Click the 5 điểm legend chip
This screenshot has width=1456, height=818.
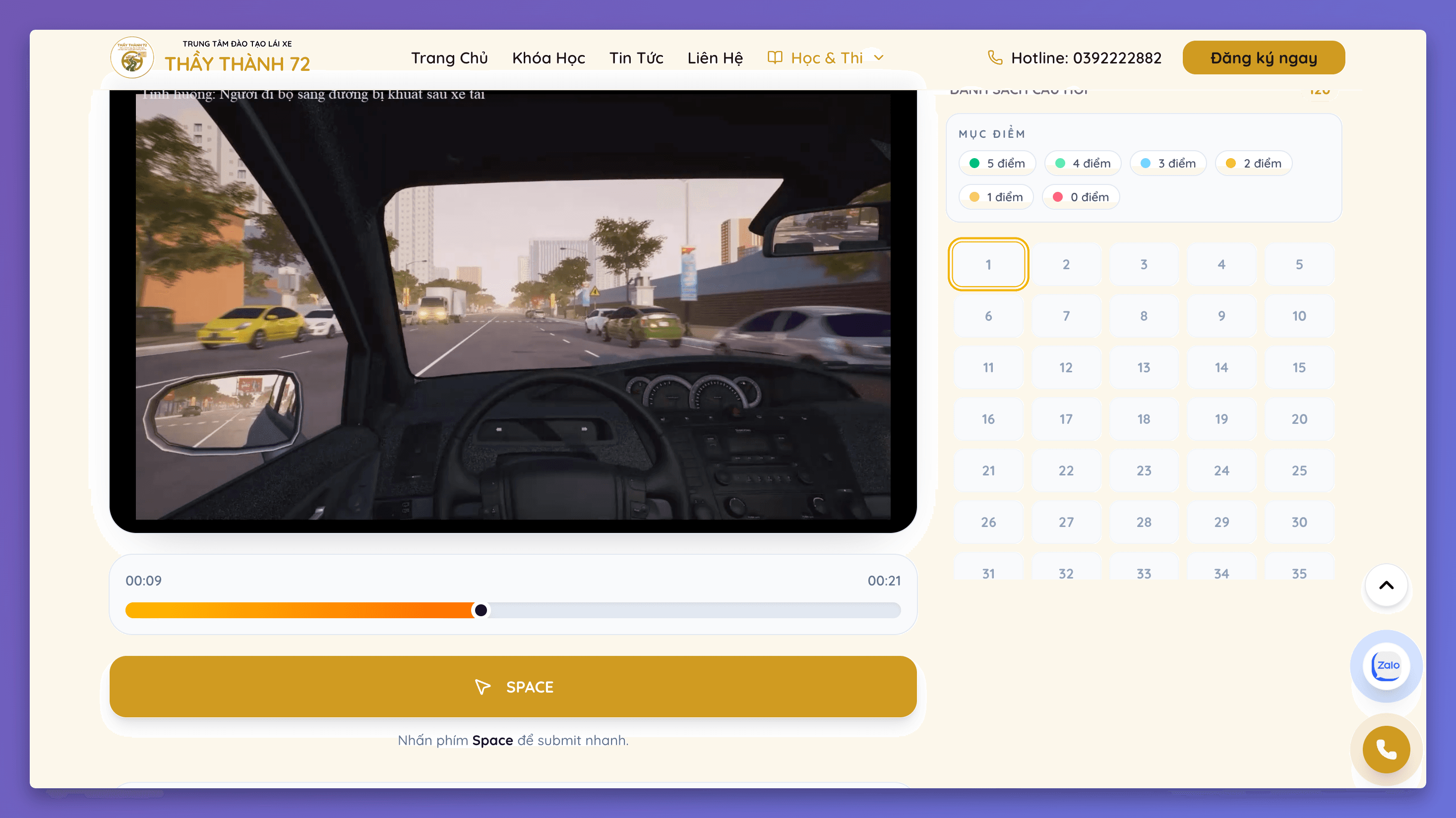997,163
